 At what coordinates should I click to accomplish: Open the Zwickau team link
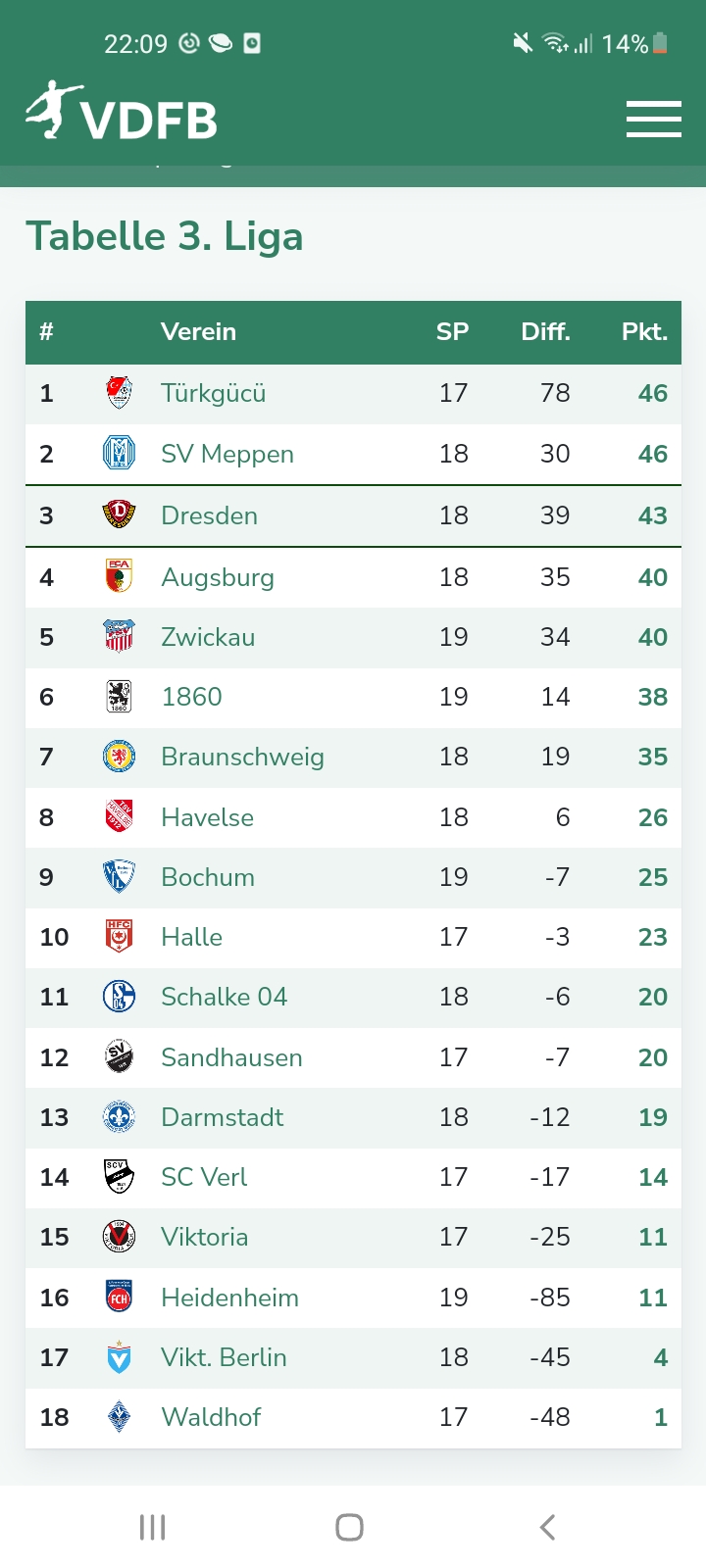(208, 637)
